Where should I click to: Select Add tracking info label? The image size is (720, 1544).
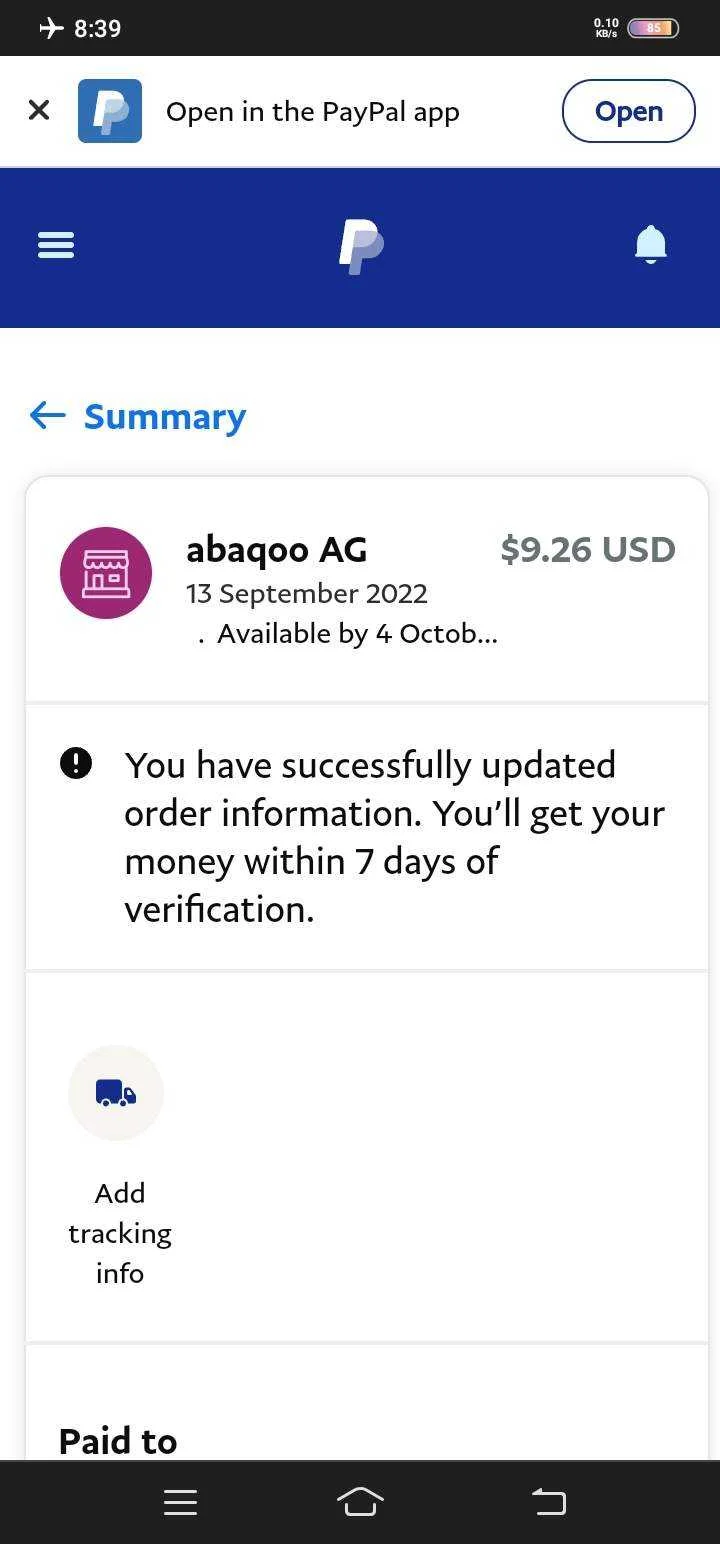pyautogui.click(x=120, y=1233)
